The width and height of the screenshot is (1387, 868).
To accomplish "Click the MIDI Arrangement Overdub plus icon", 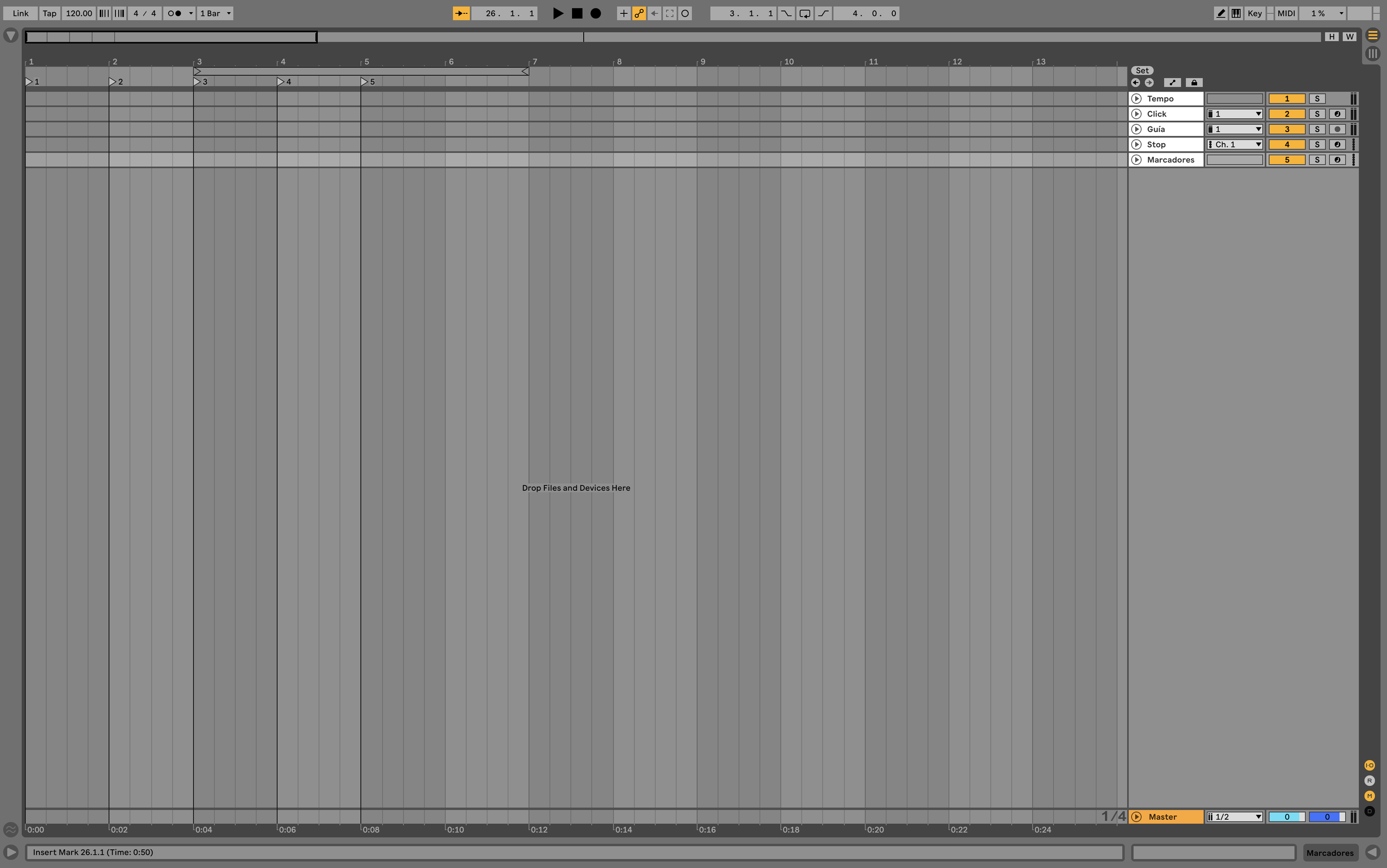I will pyautogui.click(x=624, y=13).
